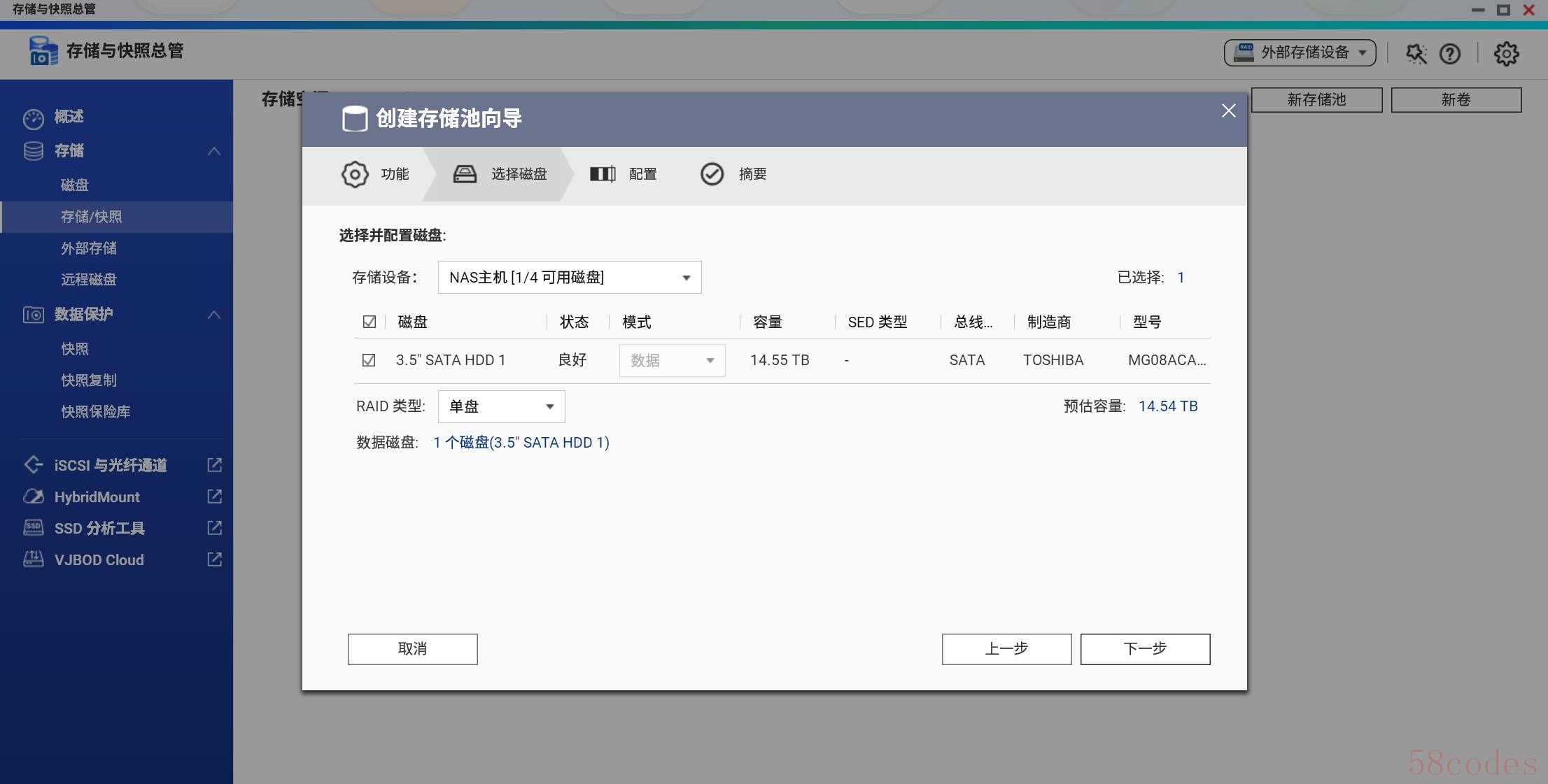
Task: Open the help question mark icon
Action: (x=1450, y=53)
